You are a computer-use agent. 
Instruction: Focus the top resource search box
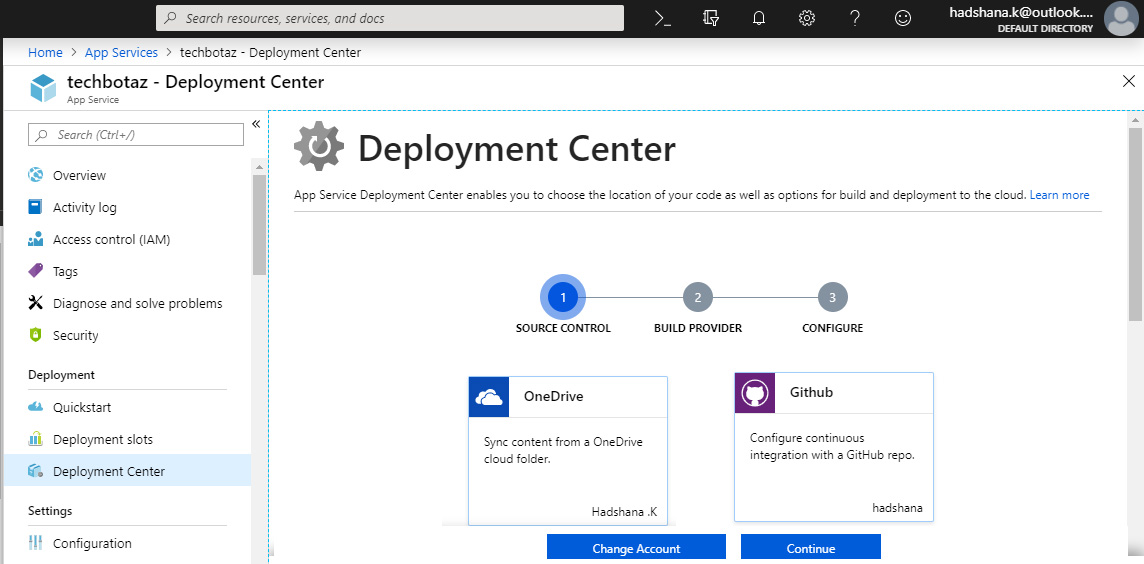coord(390,18)
